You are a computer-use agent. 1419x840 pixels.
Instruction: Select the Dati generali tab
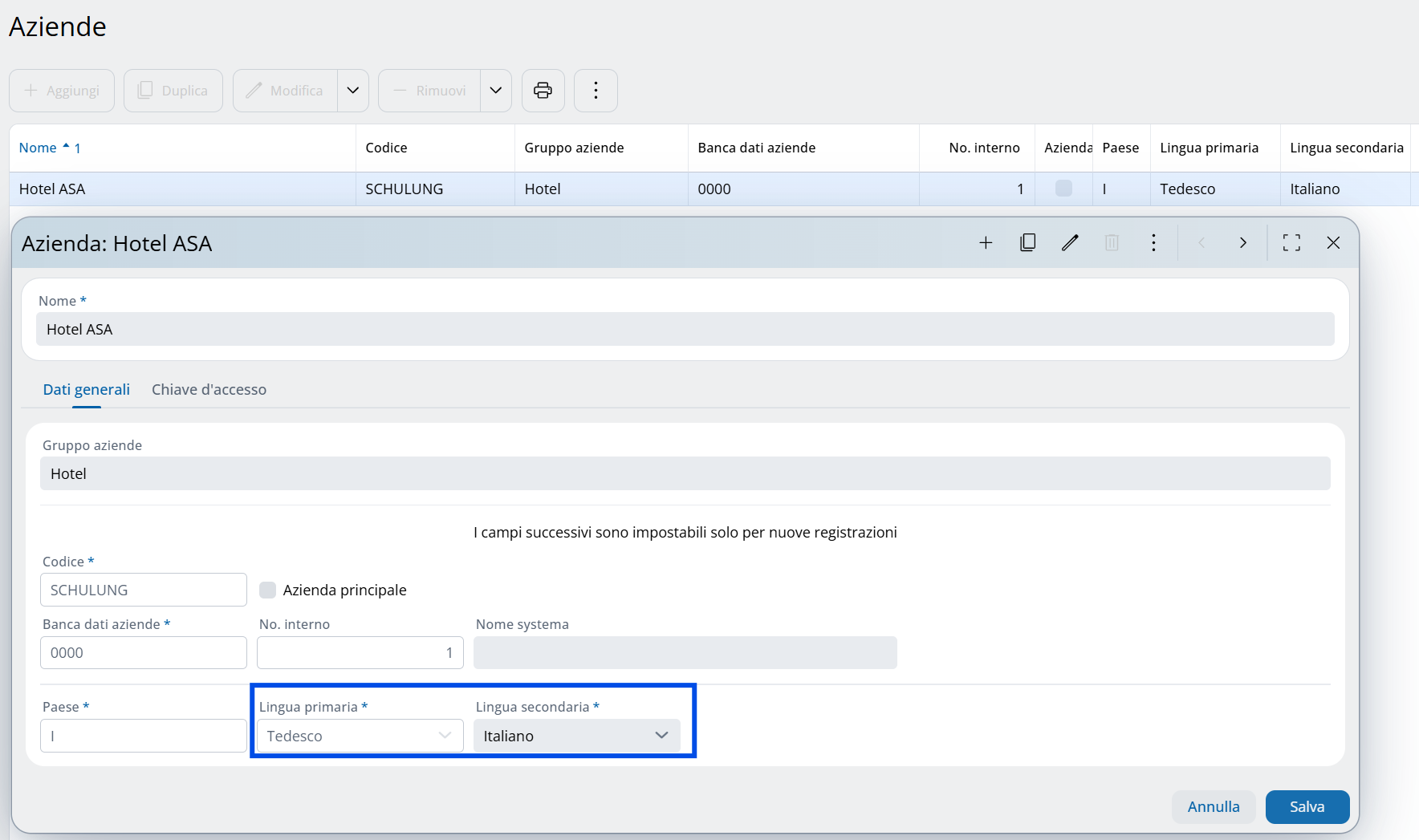click(x=86, y=390)
